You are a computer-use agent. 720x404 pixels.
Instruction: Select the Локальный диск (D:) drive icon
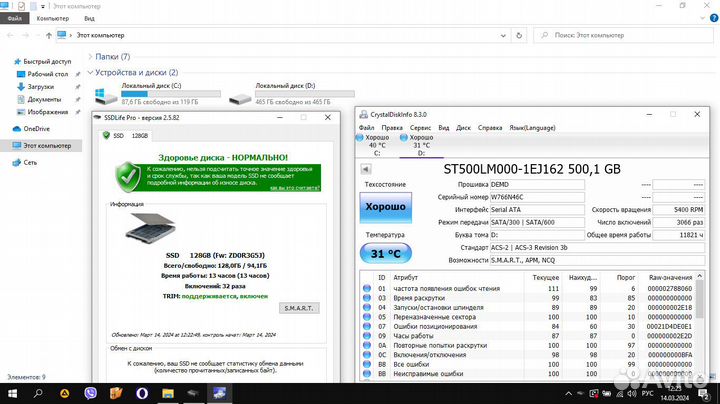click(240, 98)
